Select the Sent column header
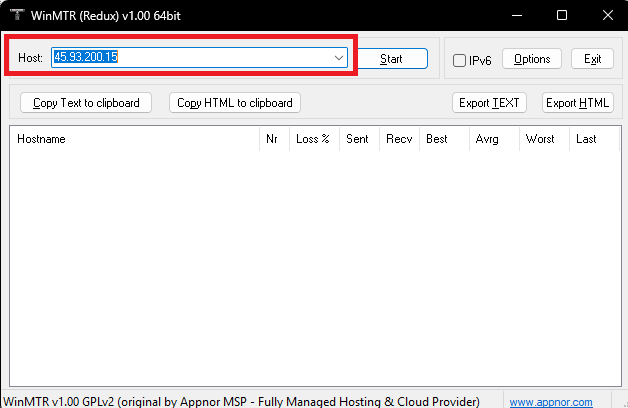The height and width of the screenshot is (408, 628). (359, 139)
